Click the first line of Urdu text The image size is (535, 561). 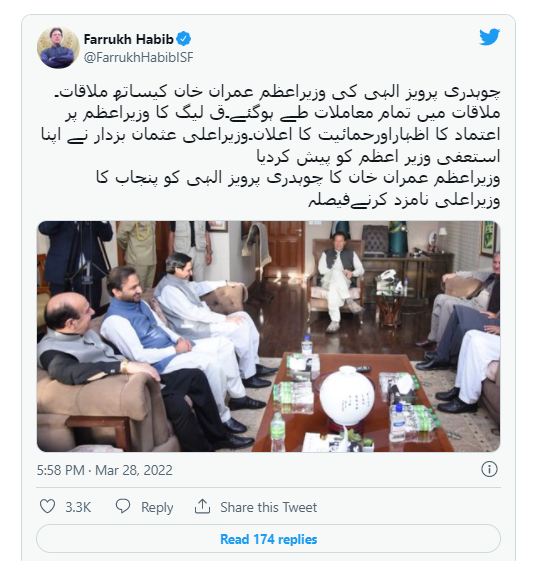point(277,92)
